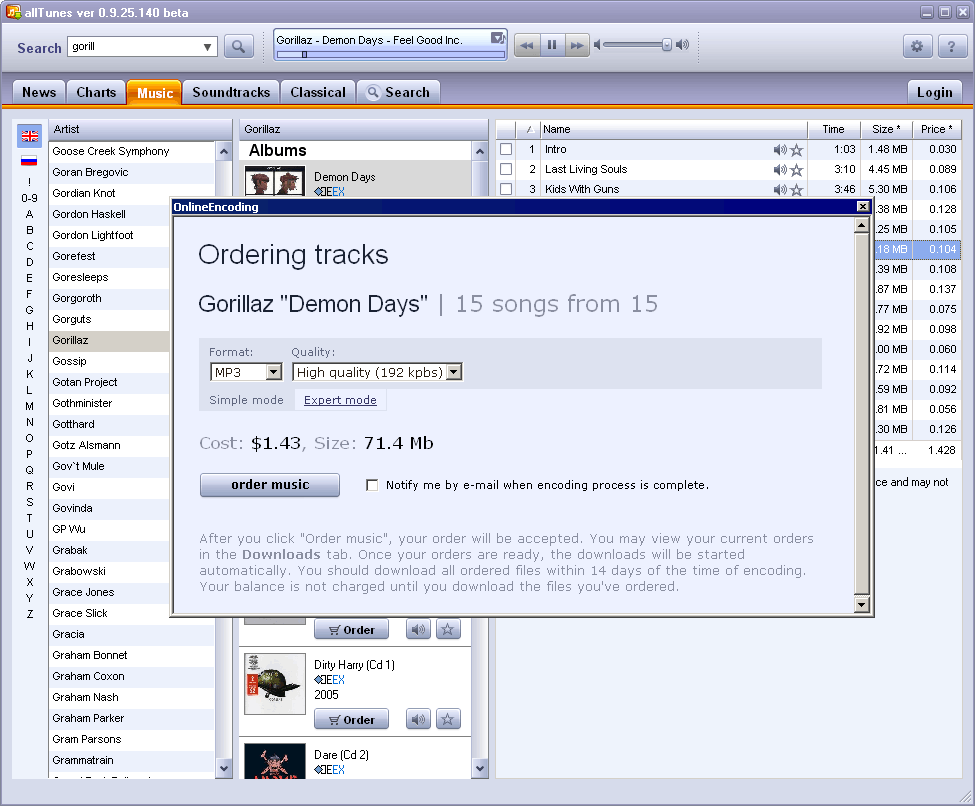Viewport: 975px width, 806px height.
Task: Open the News tab
Action: tap(39, 93)
